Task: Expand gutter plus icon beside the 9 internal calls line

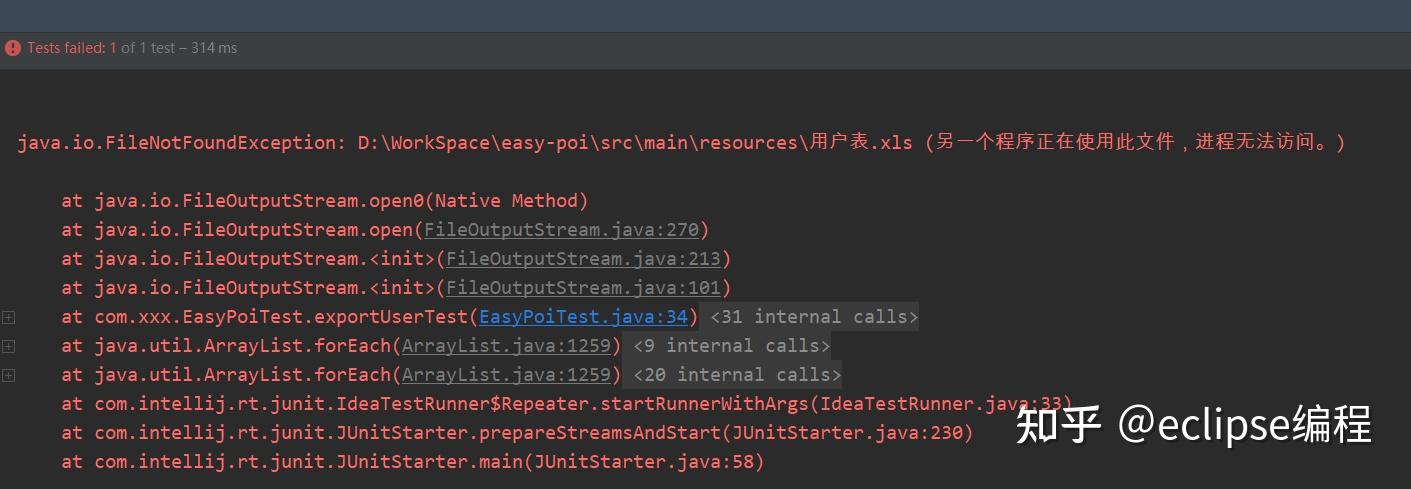Action: (9, 346)
